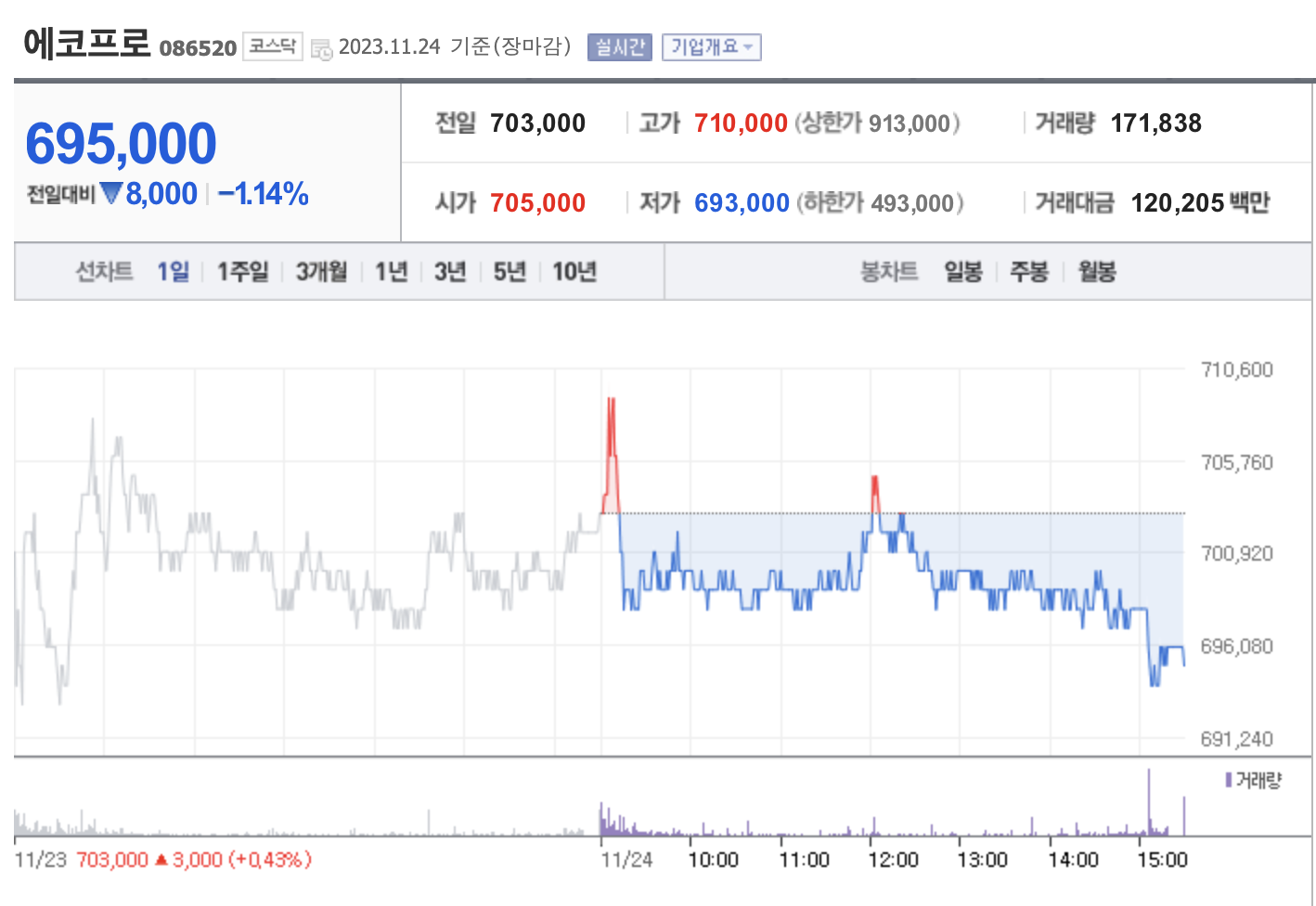The width and height of the screenshot is (1316, 906).
Task: Open the 월봉 candlestick chart
Action: pyautogui.click(x=1097, y=271)
